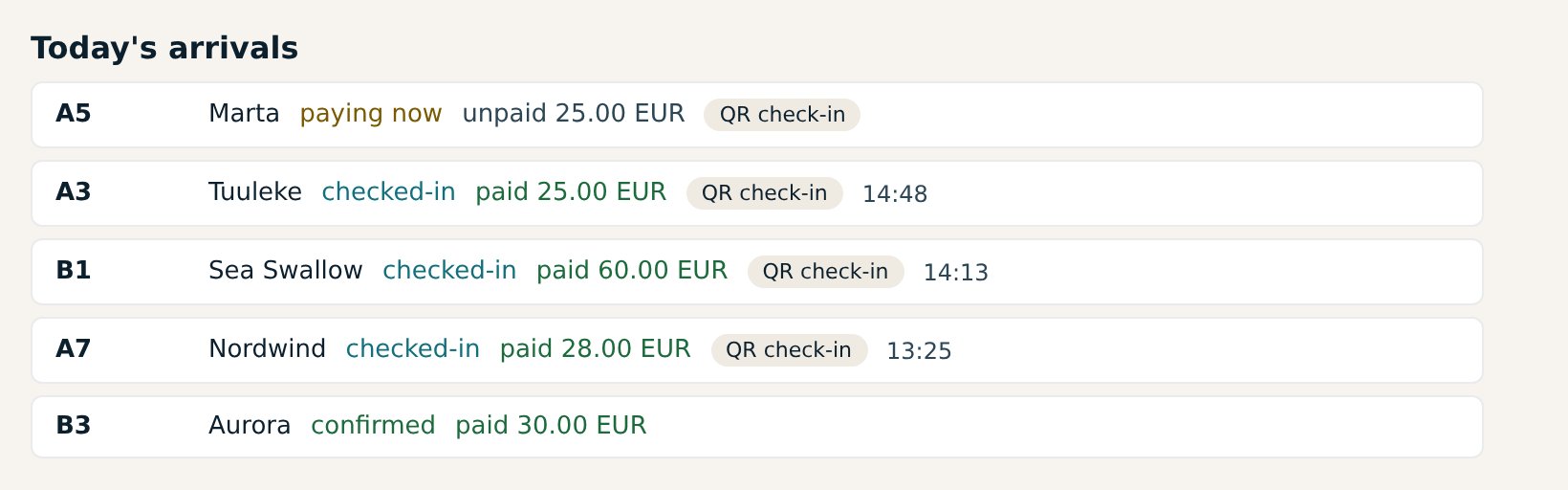Click 'unpaid 25.00 EUR' on A5

click(574, 114)
